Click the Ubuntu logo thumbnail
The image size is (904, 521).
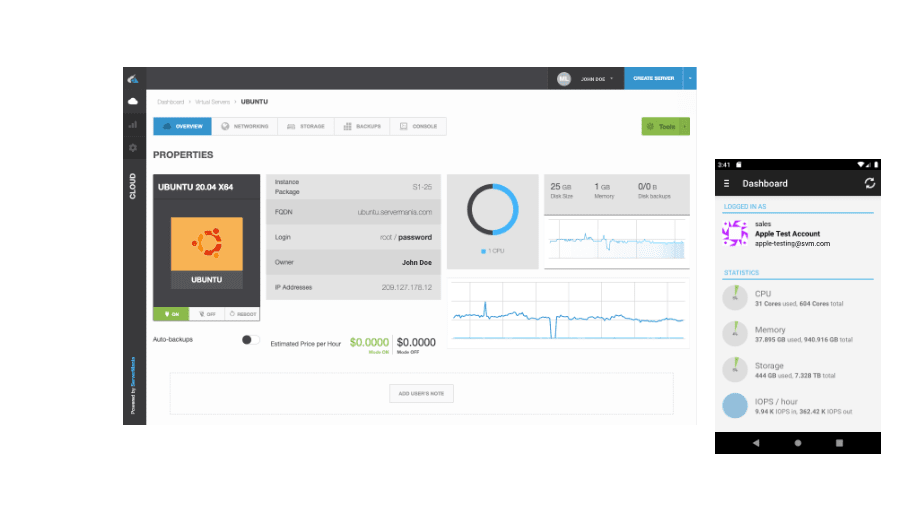207,244
